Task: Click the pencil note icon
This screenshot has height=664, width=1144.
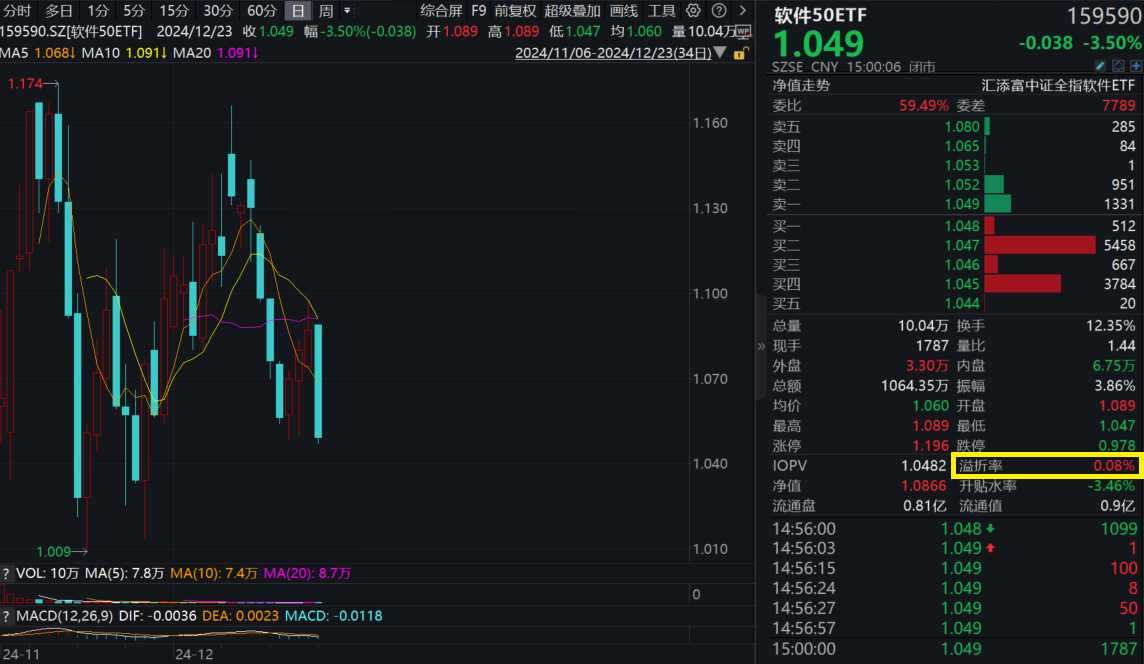Action: [x=1101, y=66]
